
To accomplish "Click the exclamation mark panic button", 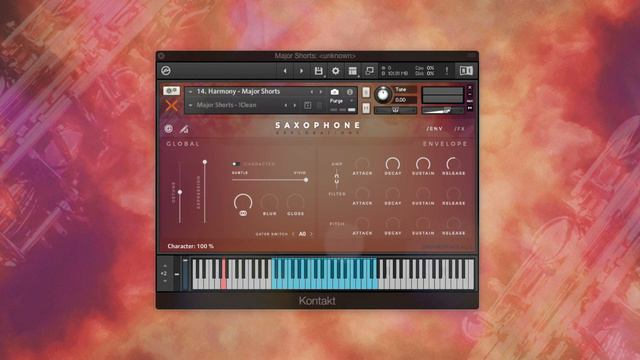I will coord(447,71).
